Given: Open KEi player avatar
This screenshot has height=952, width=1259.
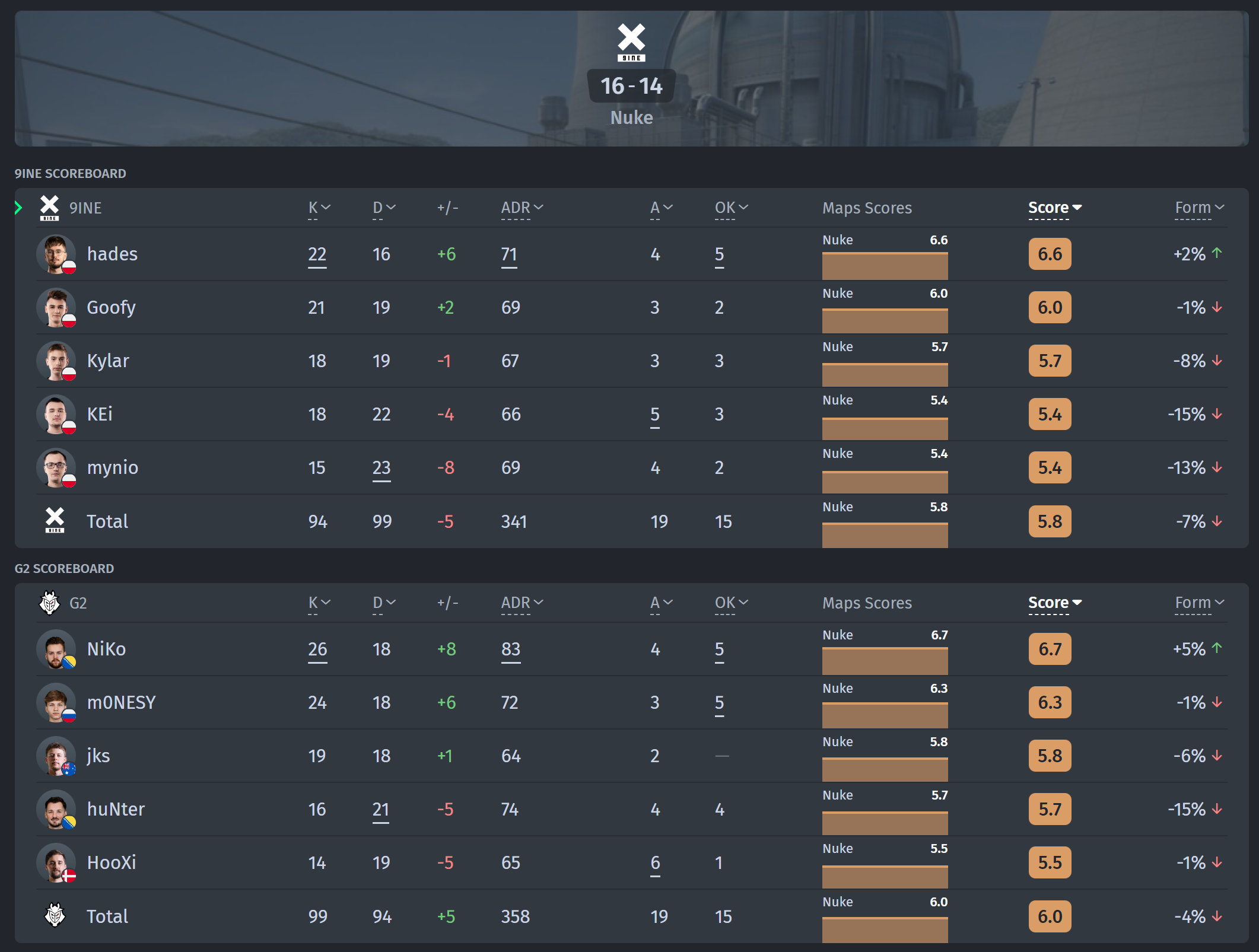Looking at the screenshot, I should click(x=56, y=414).
